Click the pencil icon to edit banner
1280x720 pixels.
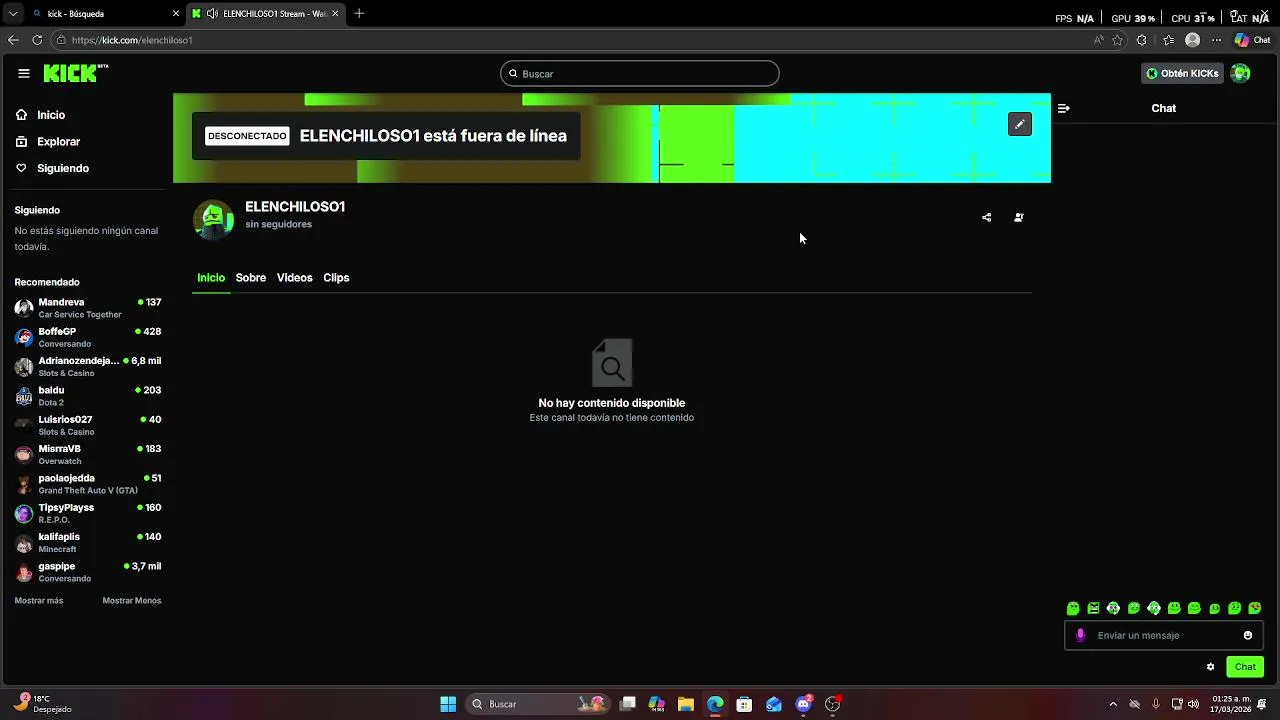tap(1019, 124)
